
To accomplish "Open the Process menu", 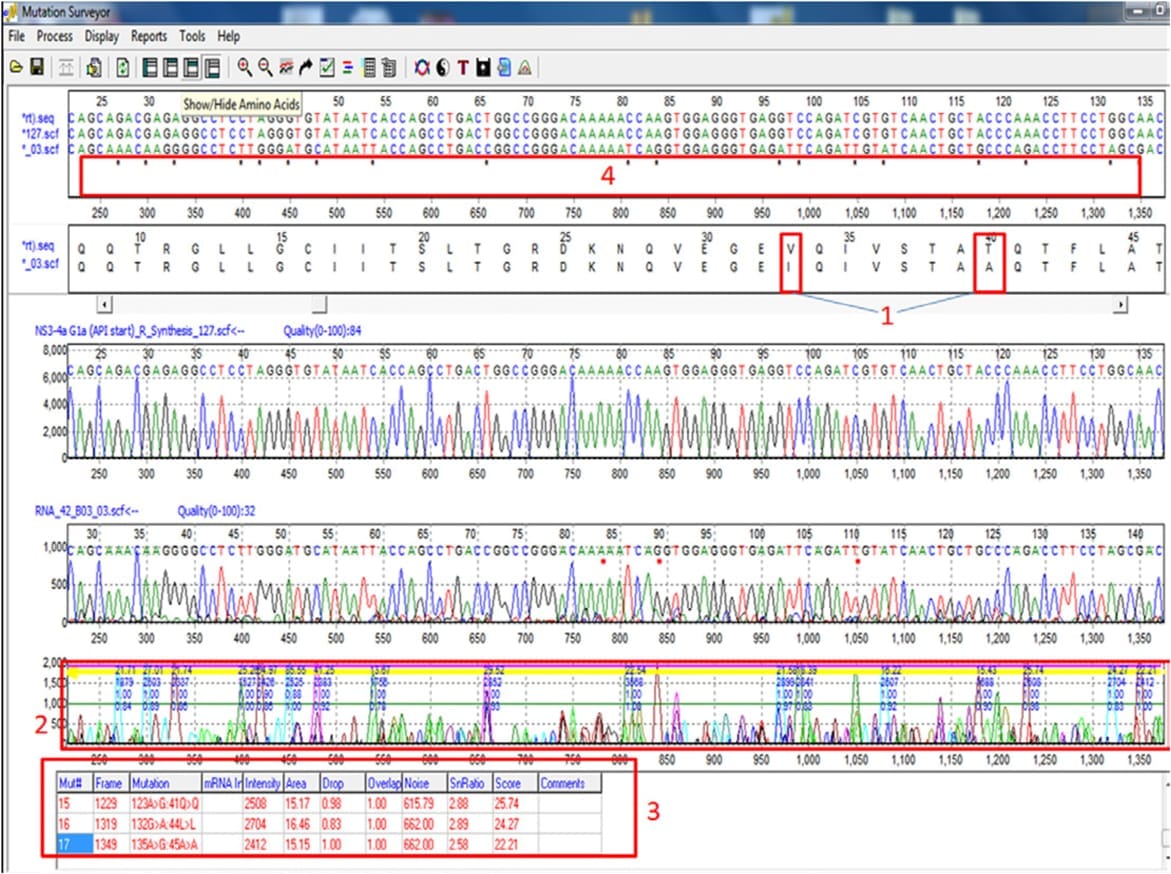I will click(x=54, y=36).
